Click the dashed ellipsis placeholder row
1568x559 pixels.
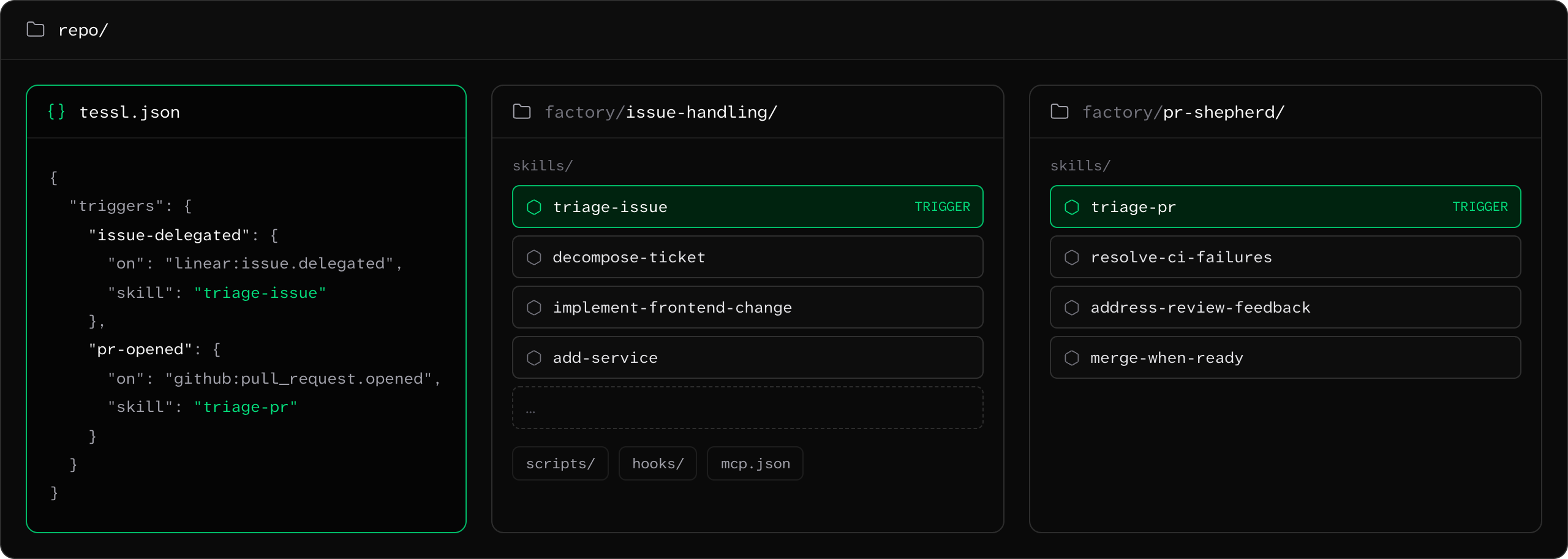click(748, 408)
